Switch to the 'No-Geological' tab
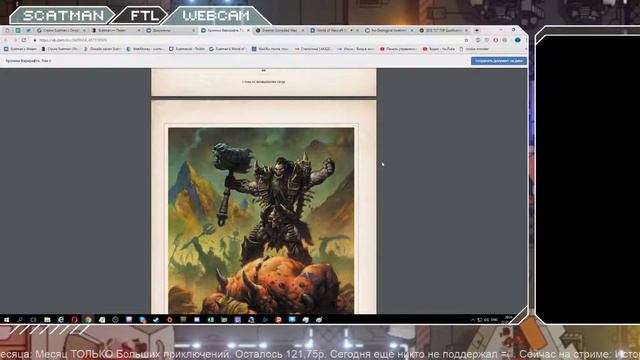640x360 pixels. [x=389, y=30]
